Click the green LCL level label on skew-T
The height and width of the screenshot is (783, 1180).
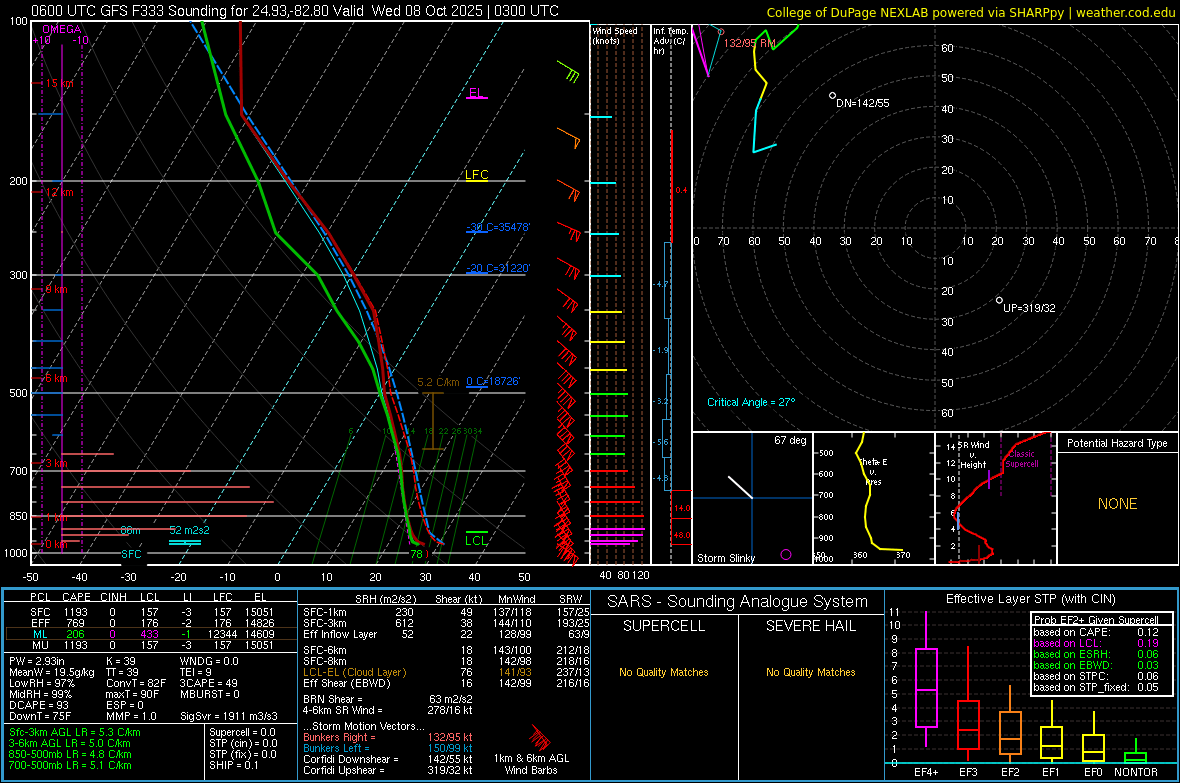pyautogui.click(x=476, y=540)
